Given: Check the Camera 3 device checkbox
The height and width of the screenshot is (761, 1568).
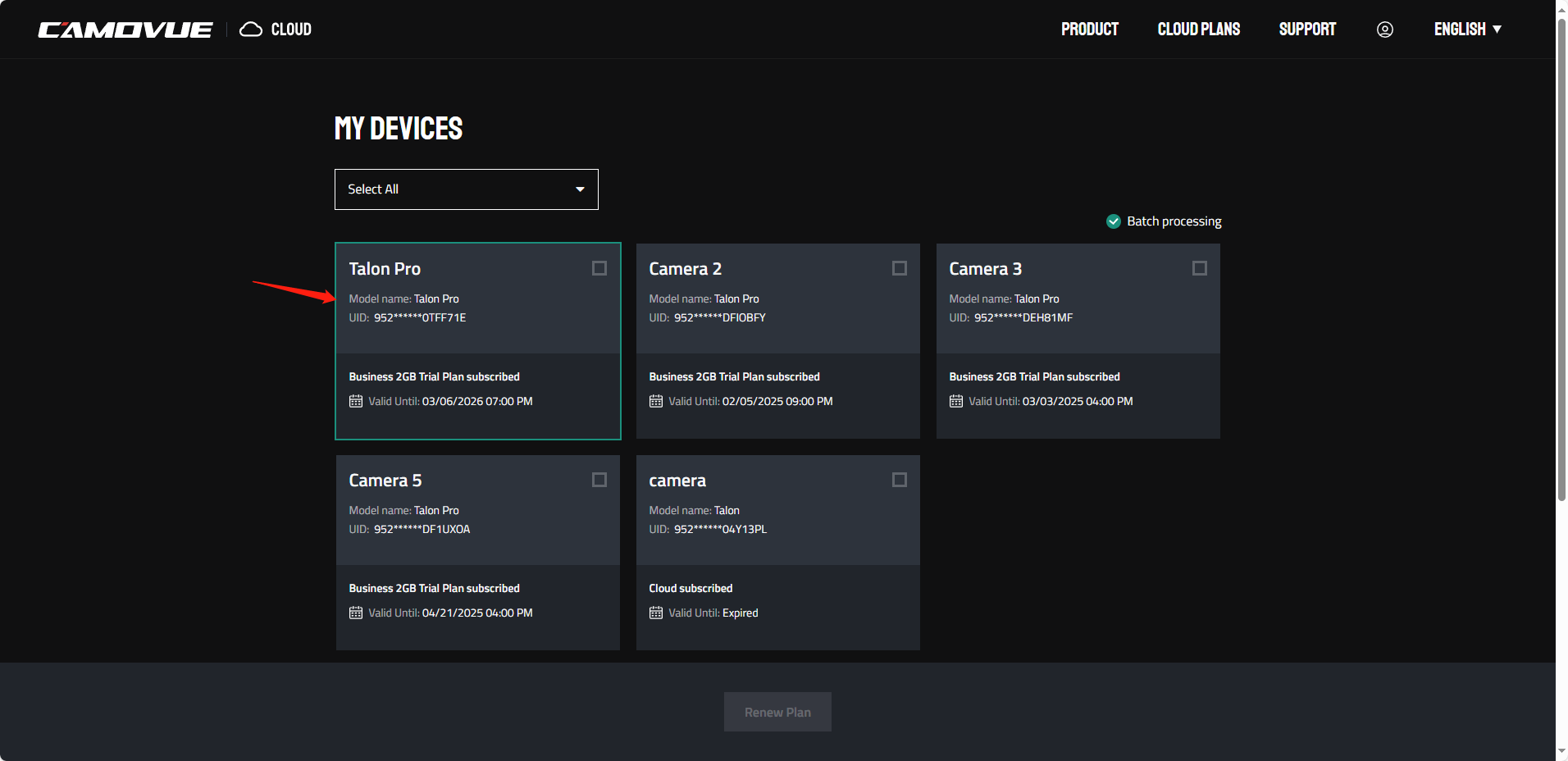Looking at the screenshot, I should 1200,268.
